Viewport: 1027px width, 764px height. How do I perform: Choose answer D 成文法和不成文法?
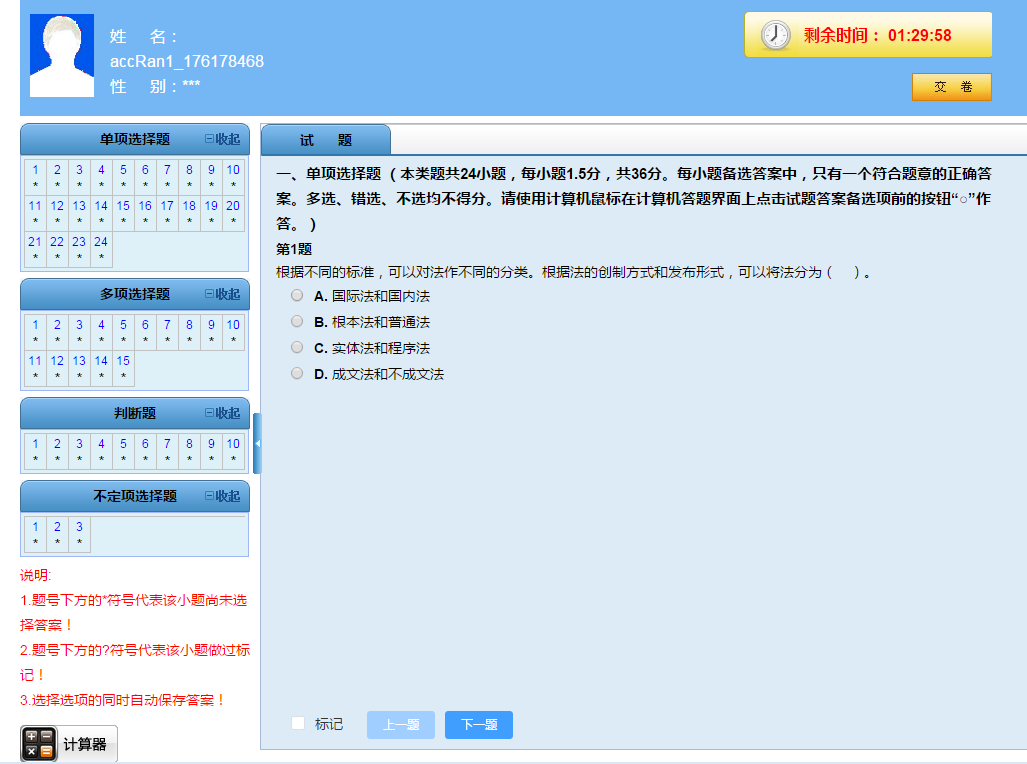pyautogui.click(x=297, y=372)
